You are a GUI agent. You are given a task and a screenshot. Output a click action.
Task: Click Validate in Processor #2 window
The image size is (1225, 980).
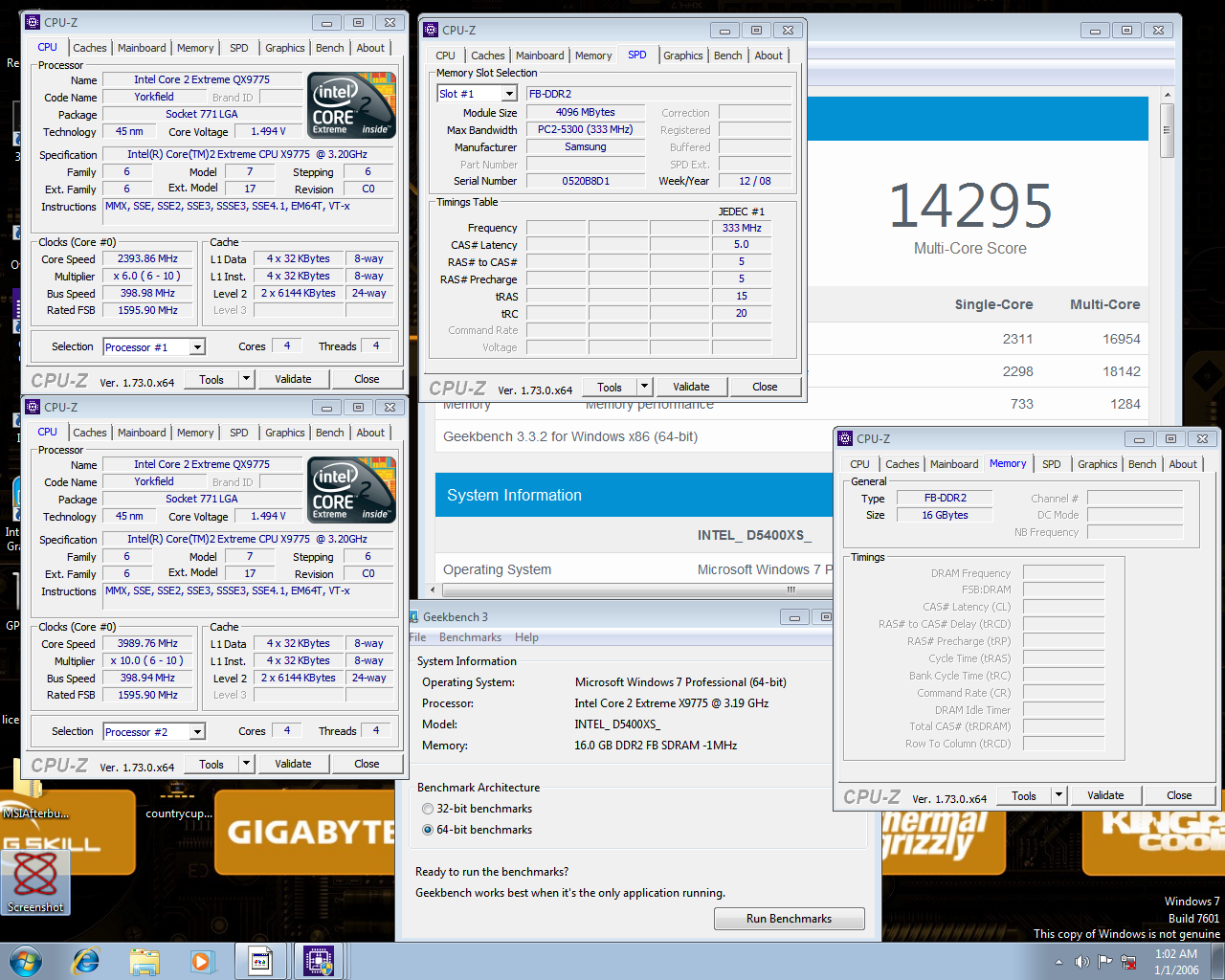tap(293, 764)
